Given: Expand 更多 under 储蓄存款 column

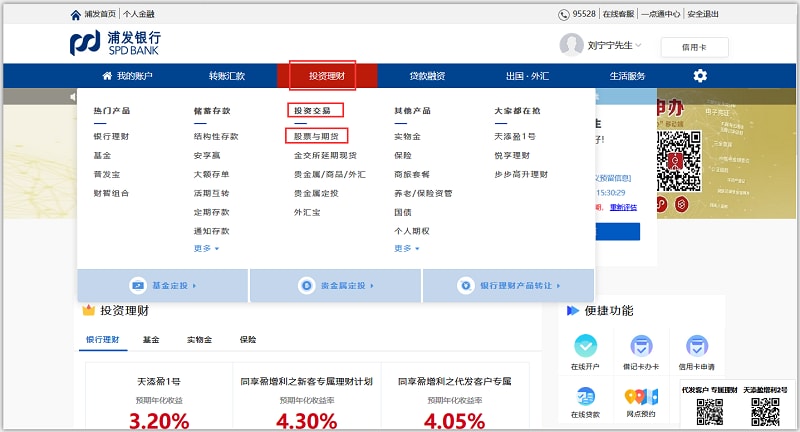Looking at the screenshot, I should tap(206, 248).
